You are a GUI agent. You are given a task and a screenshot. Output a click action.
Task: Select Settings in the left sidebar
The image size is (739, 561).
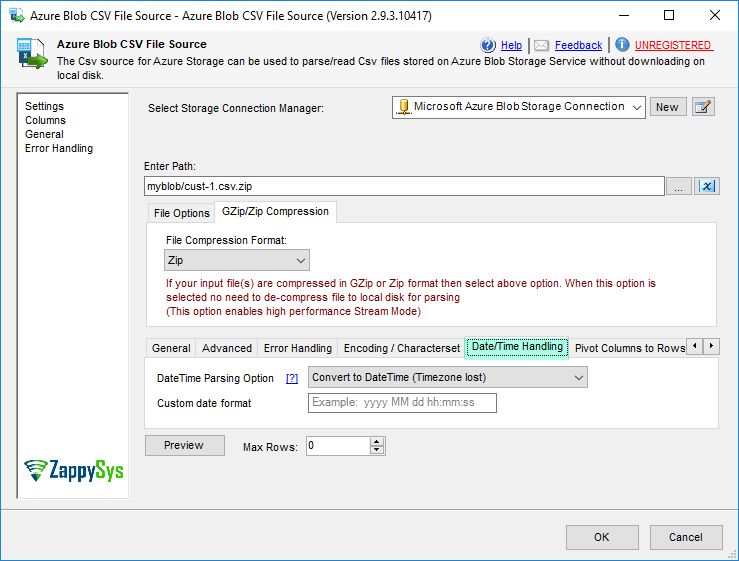point(44,106)
